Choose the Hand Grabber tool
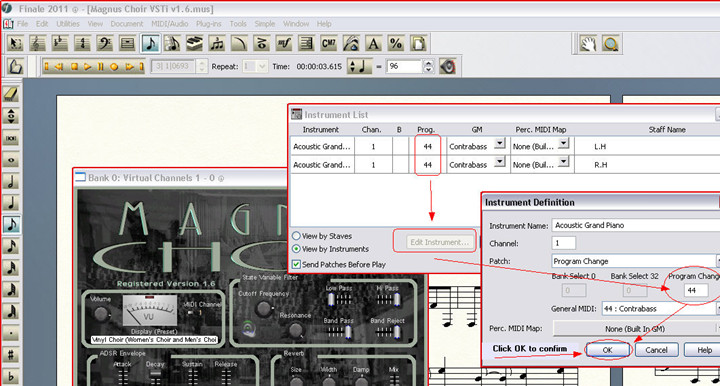 pyautogui.click(x=588, y=44)
